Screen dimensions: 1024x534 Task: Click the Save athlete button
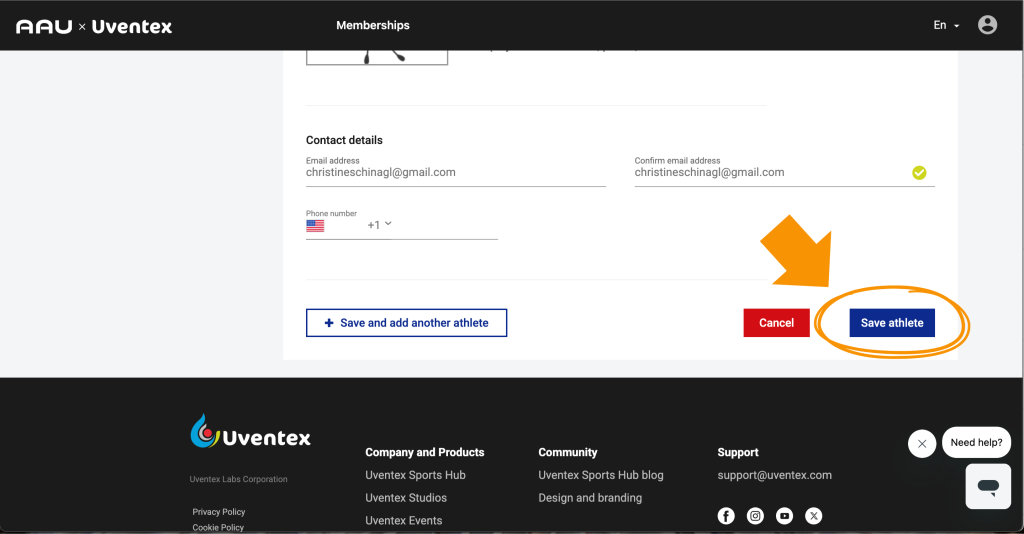coord(892,323)
